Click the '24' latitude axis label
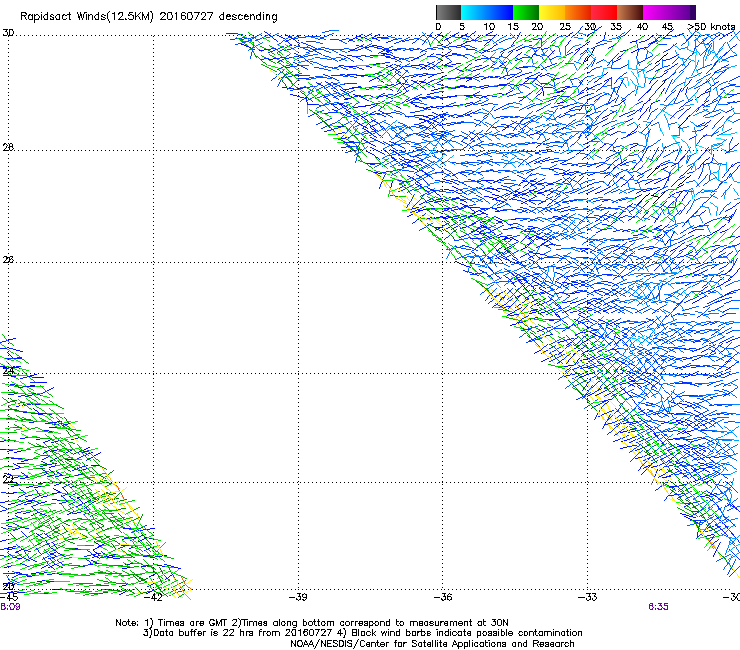 [x=8, y=371]
